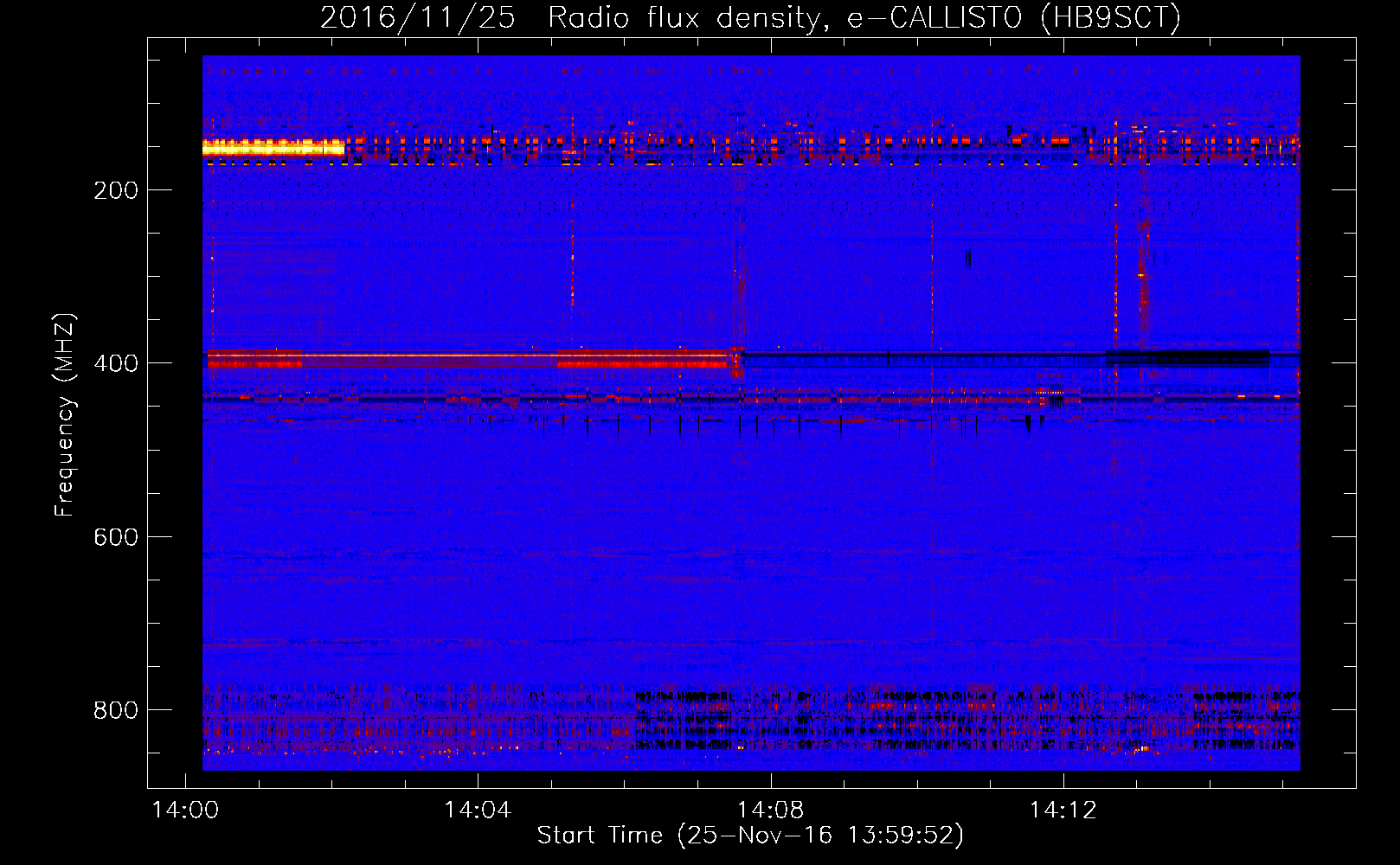Click the 800 frequency tick label
Viewport: 1400px width, 865px height.
coord(116,710)
